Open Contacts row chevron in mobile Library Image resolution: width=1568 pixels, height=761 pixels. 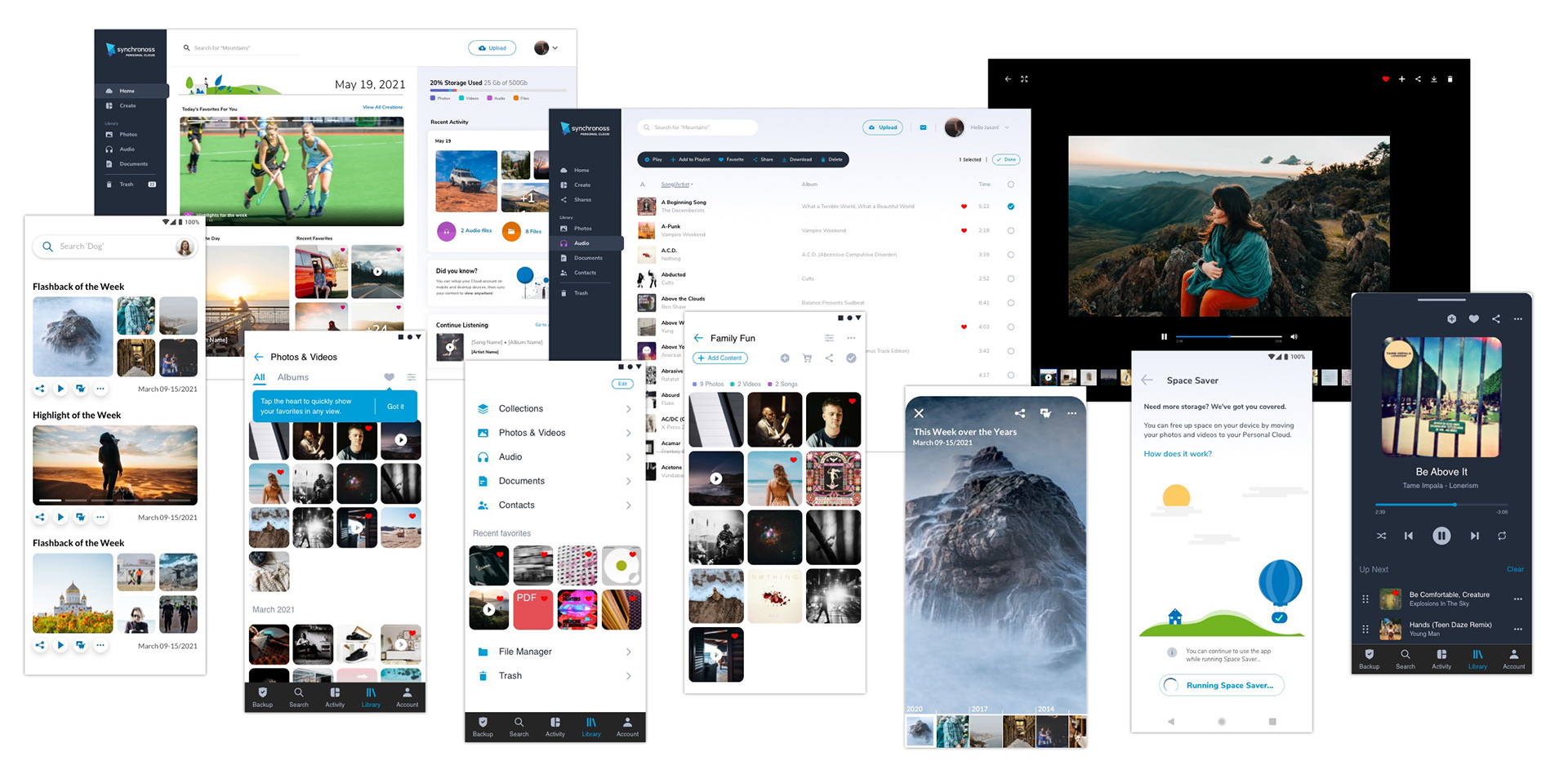(x=628, y=505)
